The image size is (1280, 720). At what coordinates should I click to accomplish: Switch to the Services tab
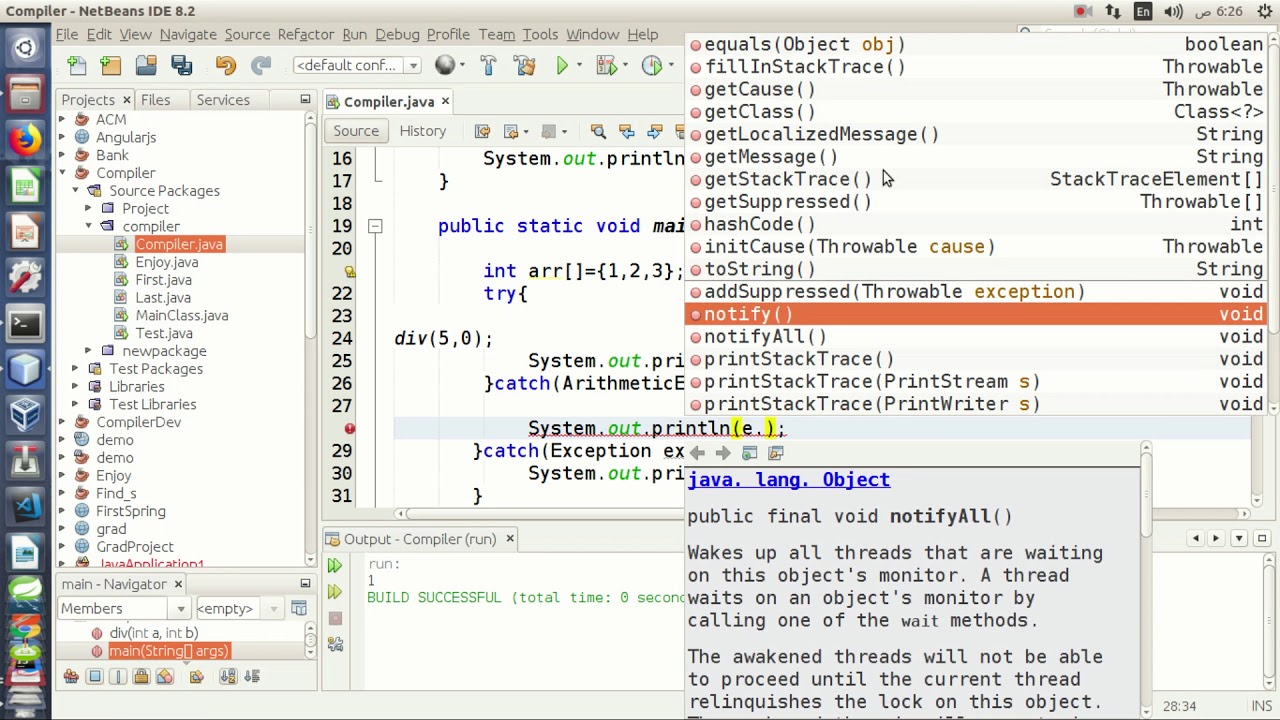point(223,100)
